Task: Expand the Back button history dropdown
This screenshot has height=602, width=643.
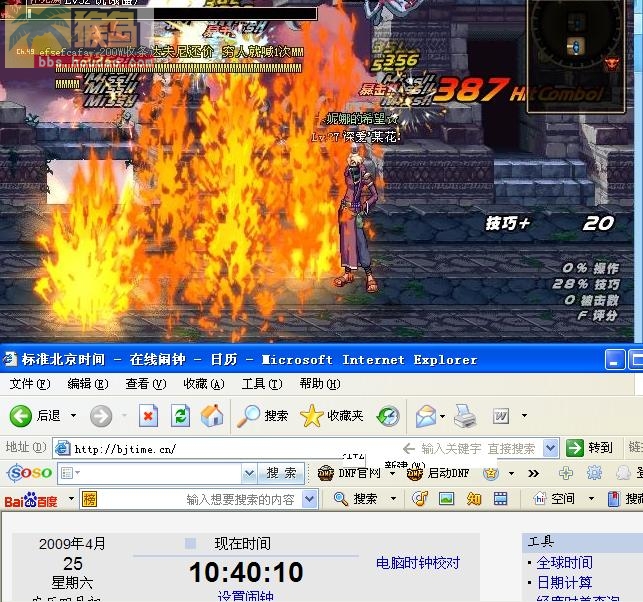Action: point(73,416)
